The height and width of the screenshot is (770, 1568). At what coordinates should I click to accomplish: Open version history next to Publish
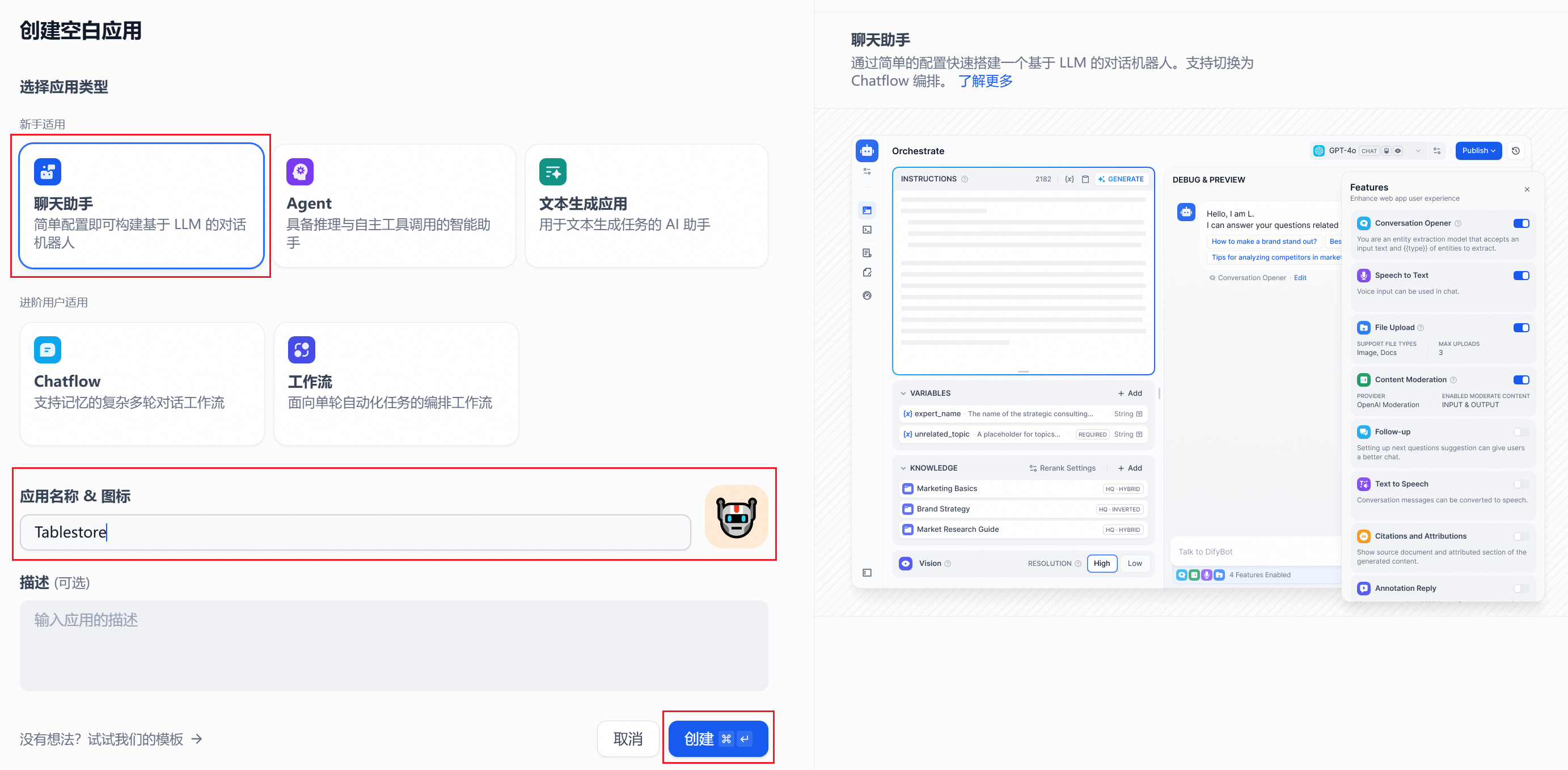pos(1516,150)
